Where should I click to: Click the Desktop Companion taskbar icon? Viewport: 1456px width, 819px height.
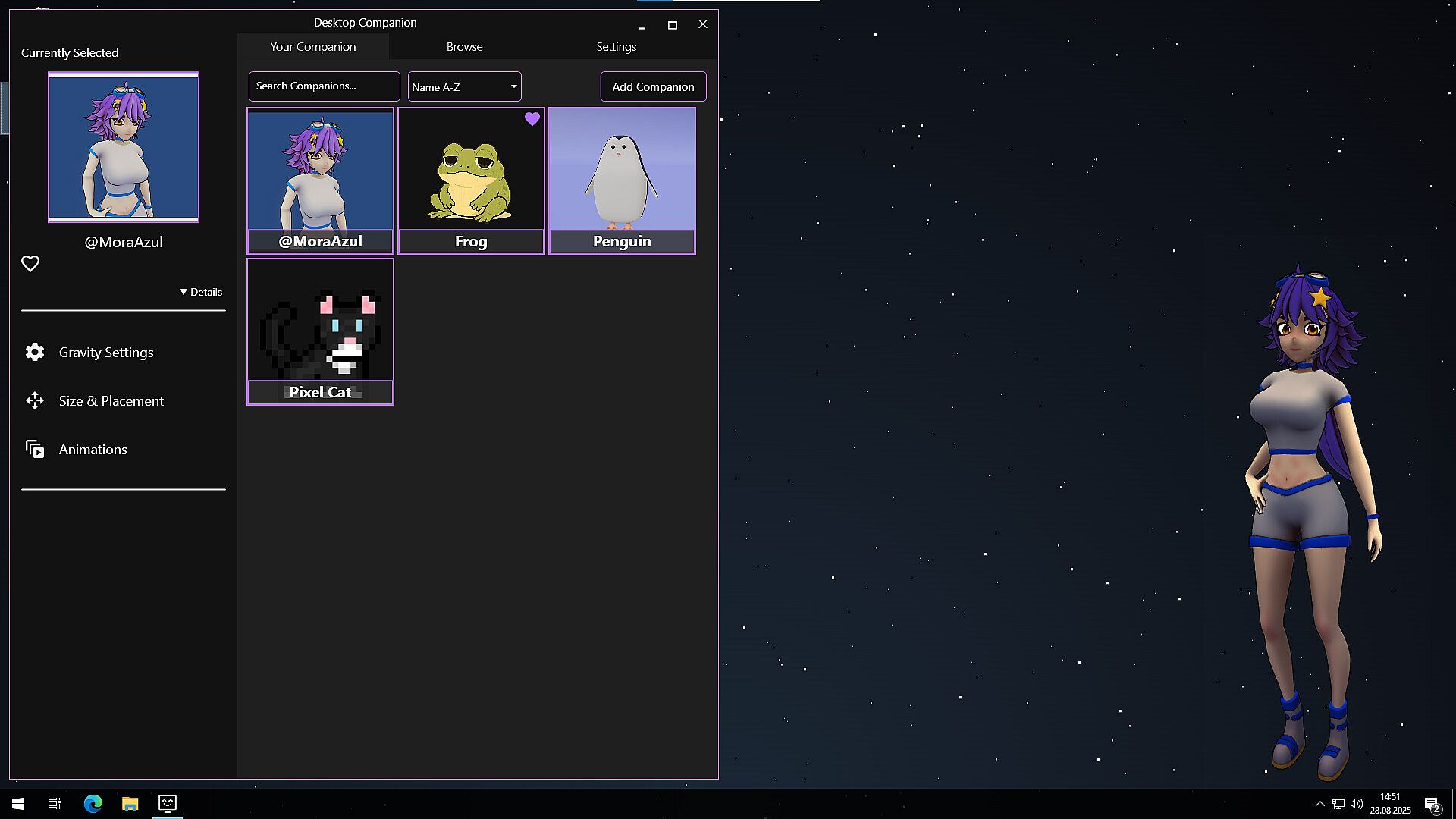pos(167,803)
